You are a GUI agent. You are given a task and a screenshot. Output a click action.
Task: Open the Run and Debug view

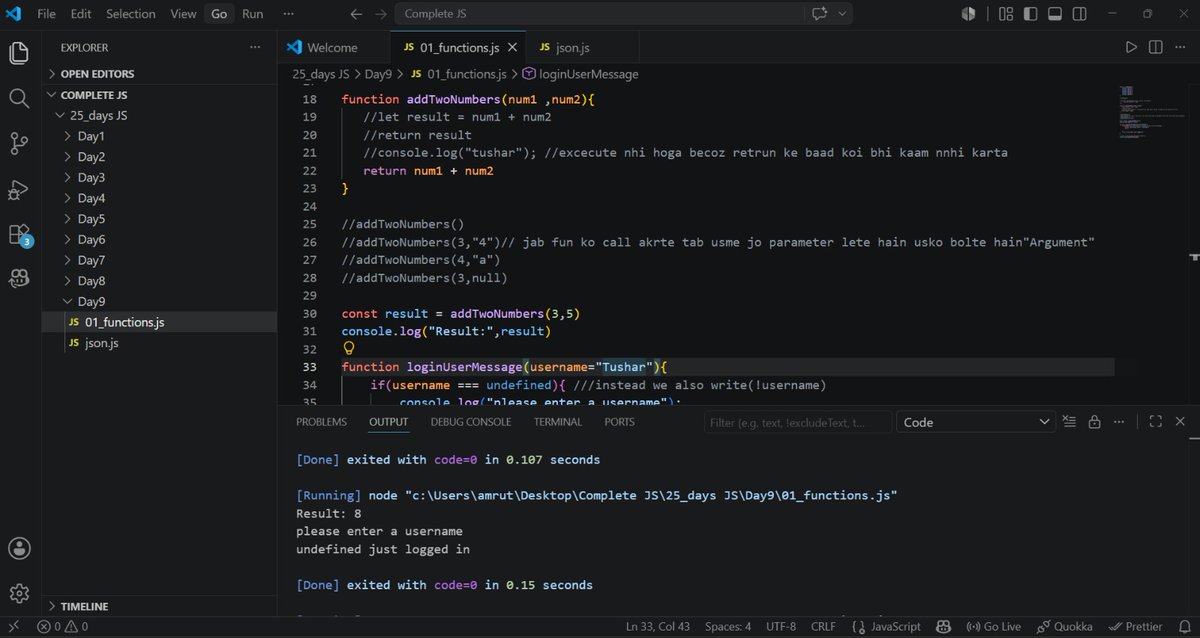tap(19, 189)
